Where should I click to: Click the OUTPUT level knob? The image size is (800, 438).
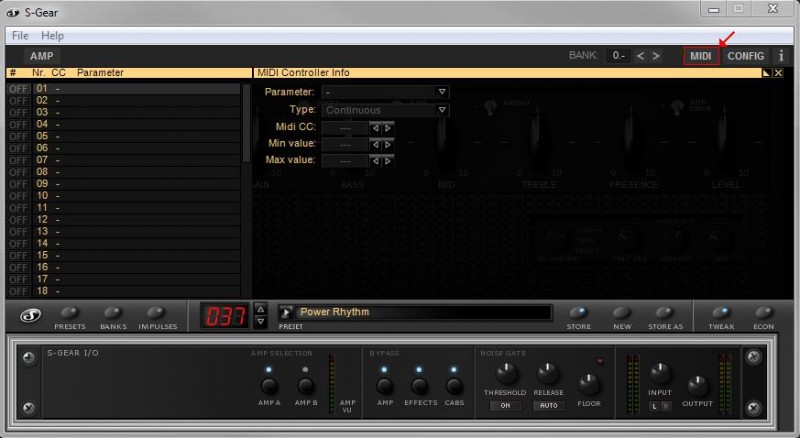point(697,386)
